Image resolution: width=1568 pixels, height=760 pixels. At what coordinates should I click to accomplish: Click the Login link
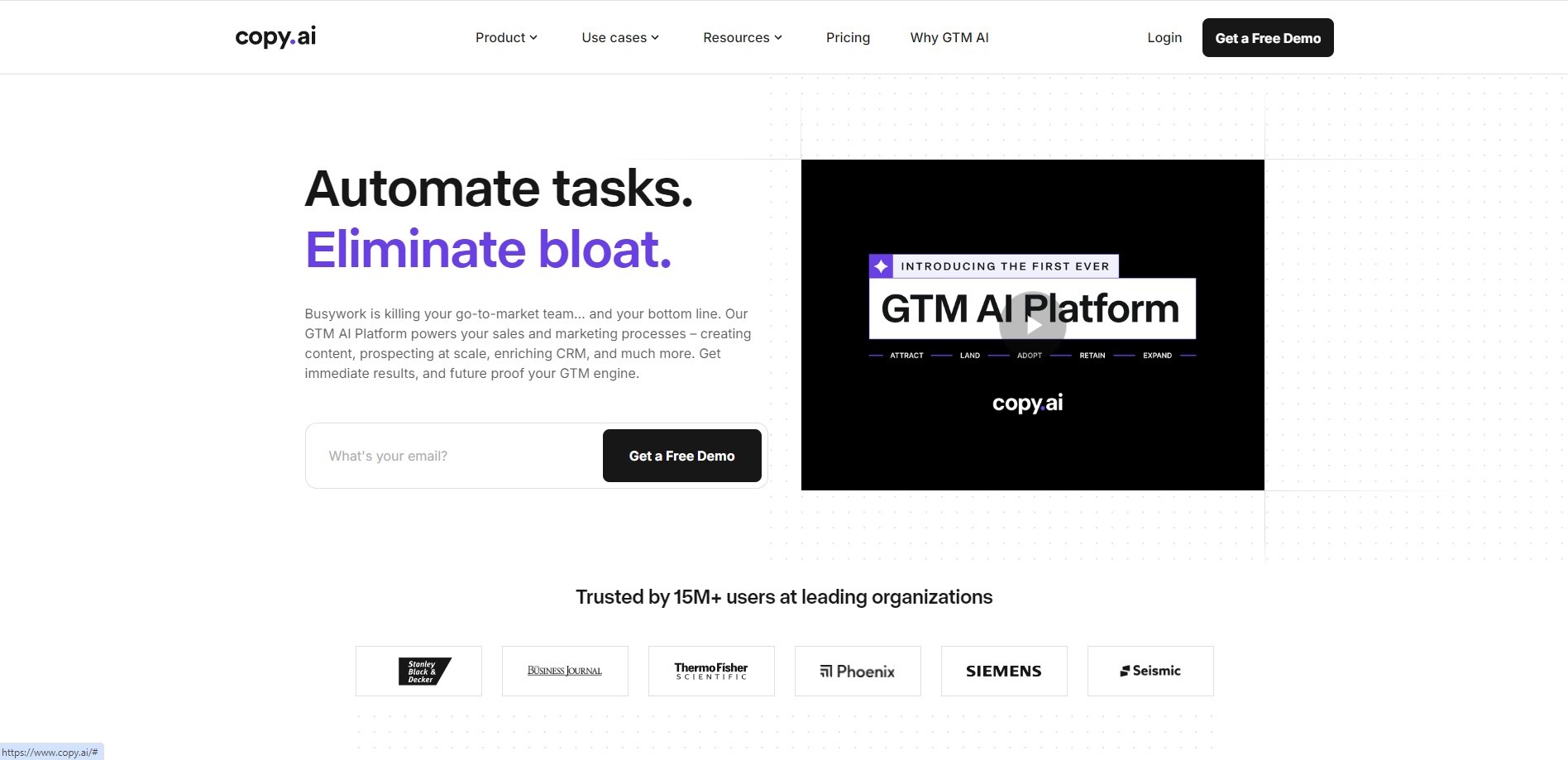coord(1164,37)
